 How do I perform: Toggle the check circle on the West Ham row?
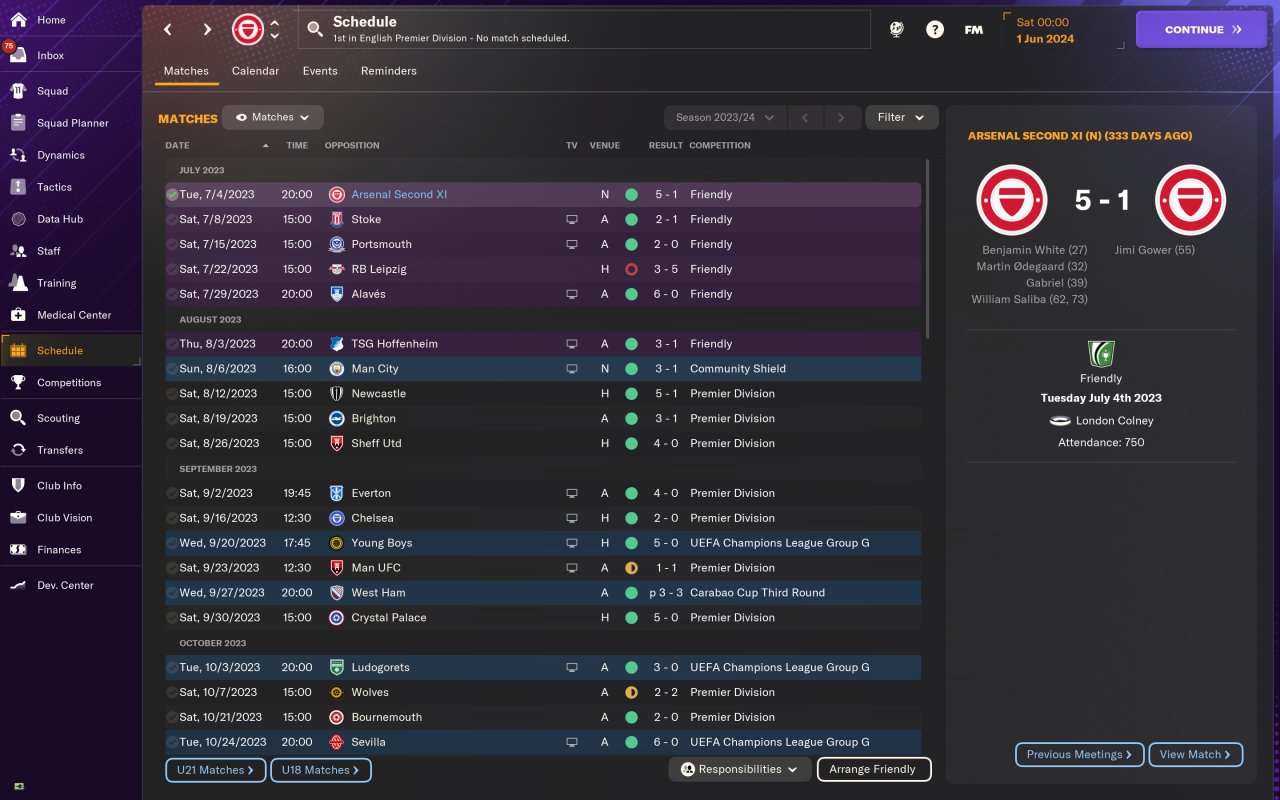(x=172, y=593)
